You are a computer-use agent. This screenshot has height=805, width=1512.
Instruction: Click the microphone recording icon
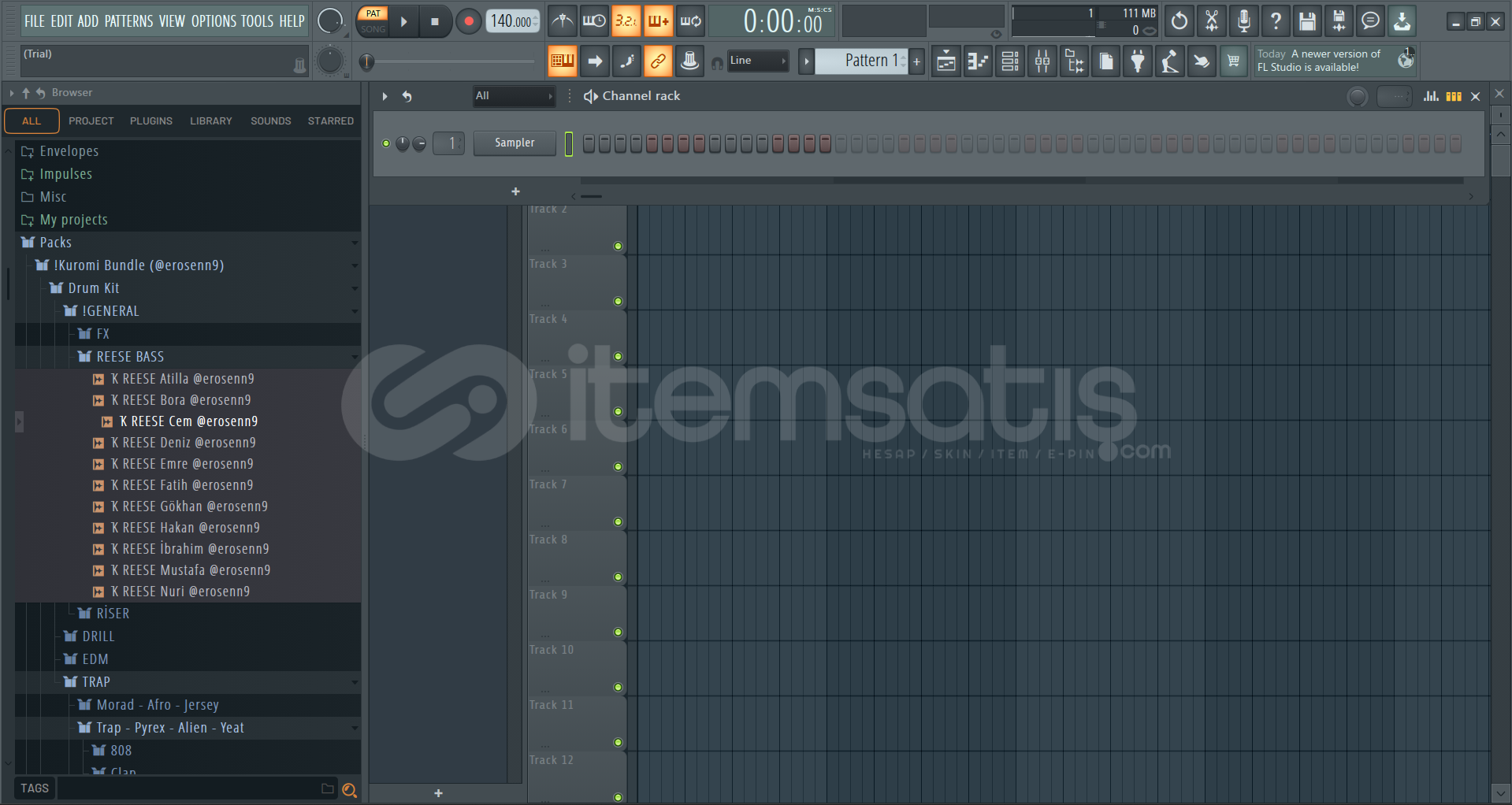tap(1243, 21)
